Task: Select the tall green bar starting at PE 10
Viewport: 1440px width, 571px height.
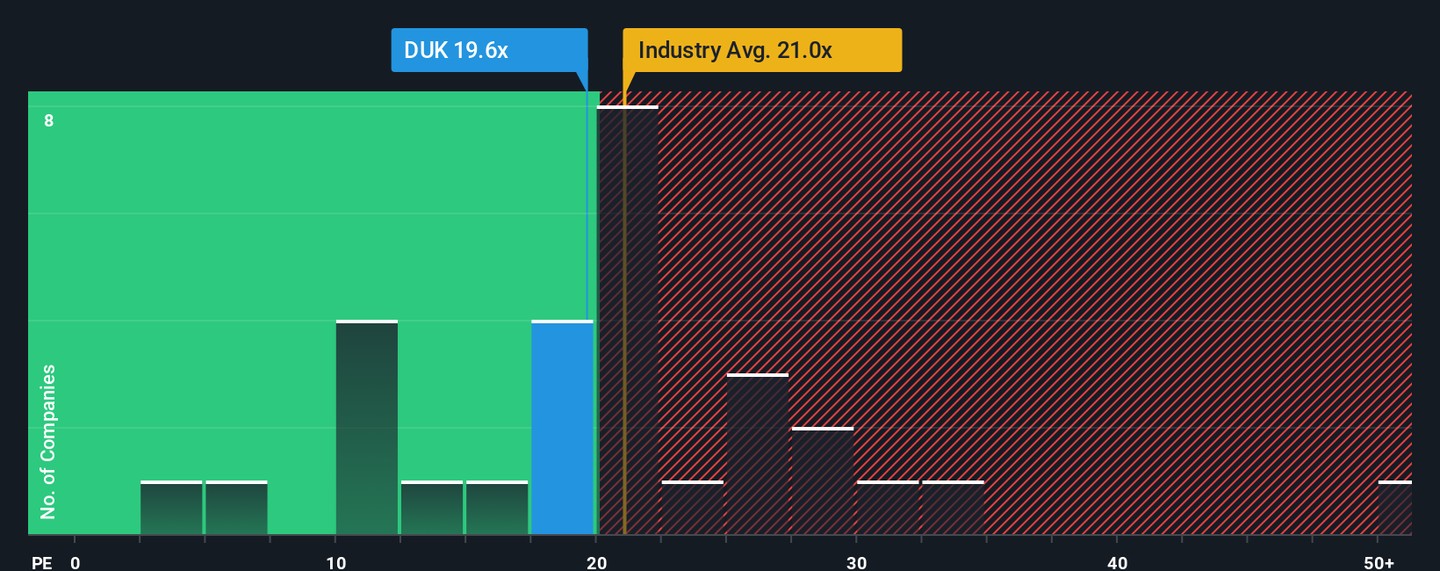Action: click(x=367, y=428)
